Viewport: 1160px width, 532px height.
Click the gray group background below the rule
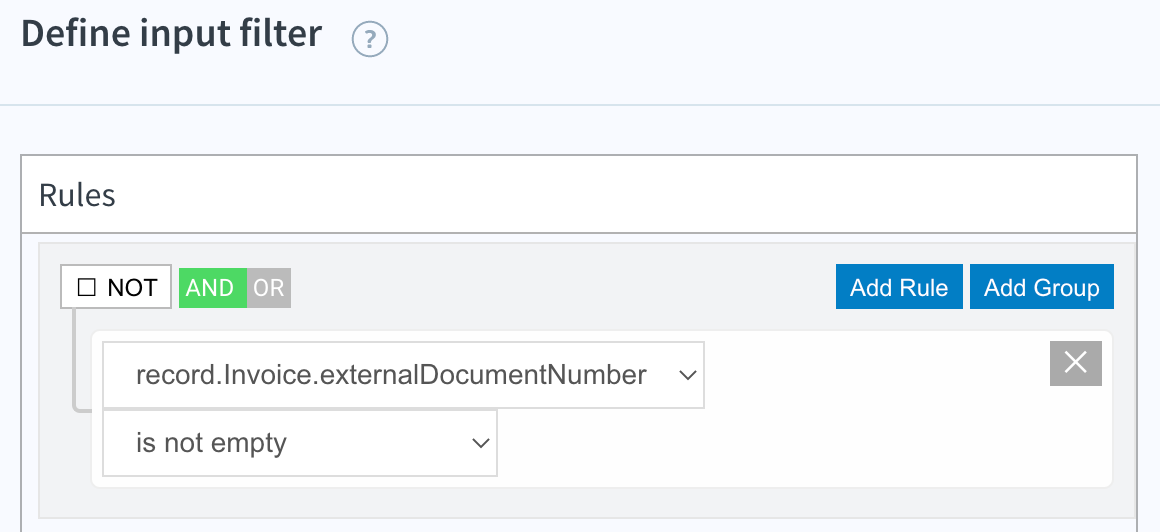click(586, 502)
